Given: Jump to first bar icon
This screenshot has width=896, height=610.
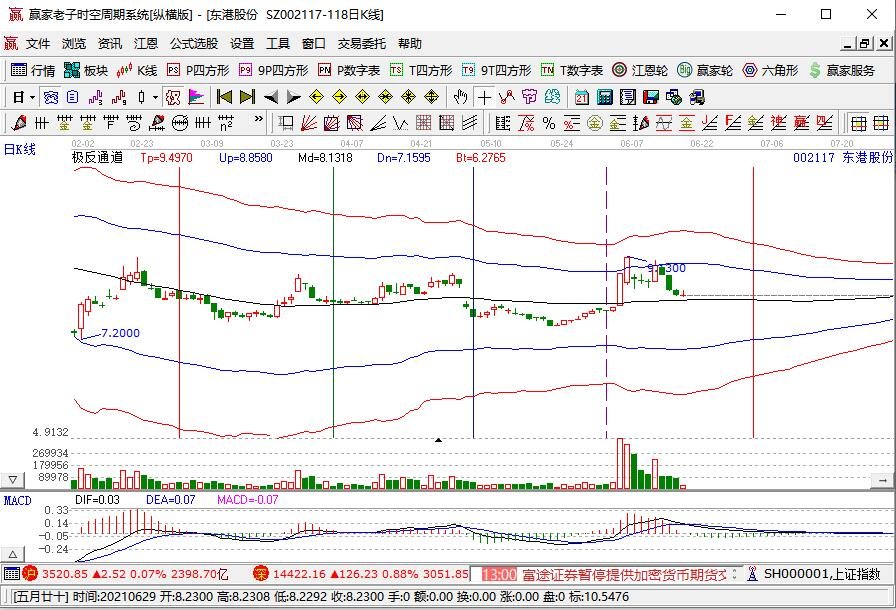Looking at the screenshot, I should click(x=224, y=98).
